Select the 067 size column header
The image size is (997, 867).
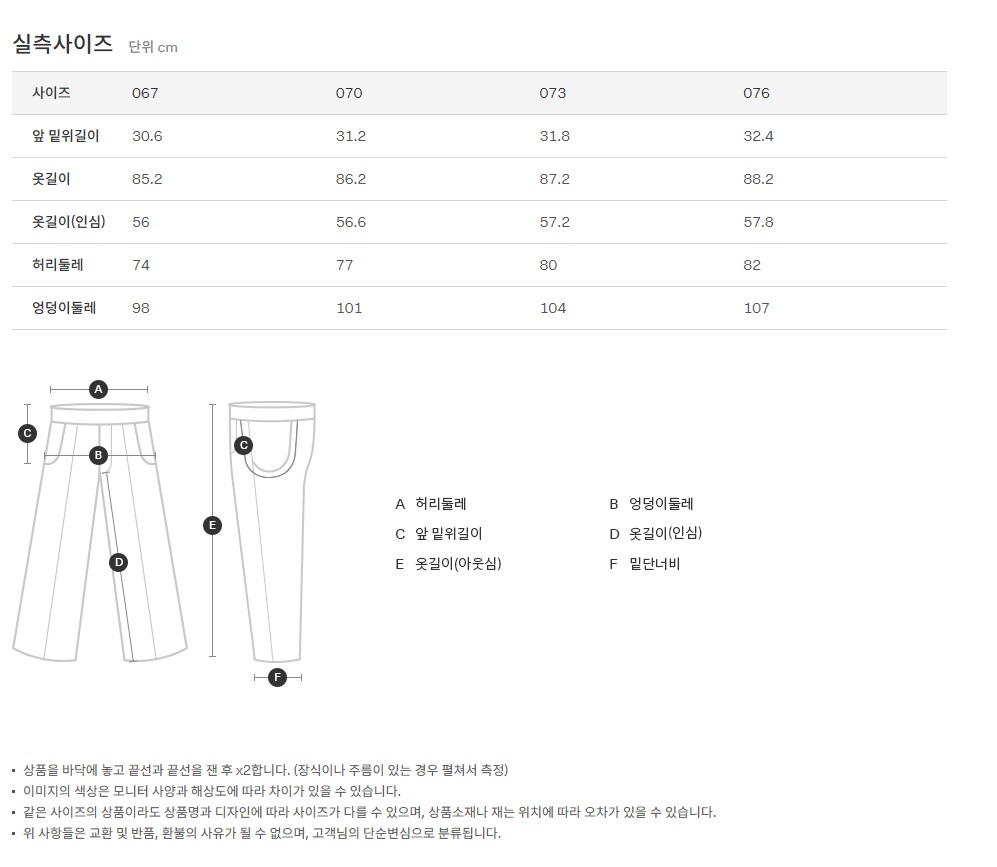145,93
